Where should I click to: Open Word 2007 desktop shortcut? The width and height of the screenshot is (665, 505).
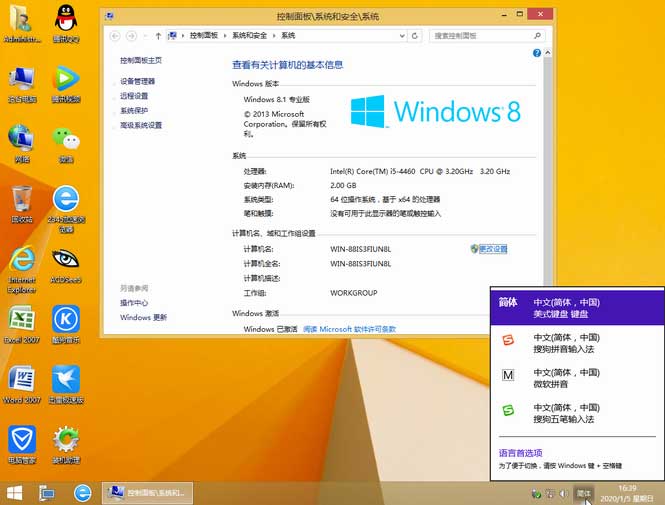click(x=22, y=385)
